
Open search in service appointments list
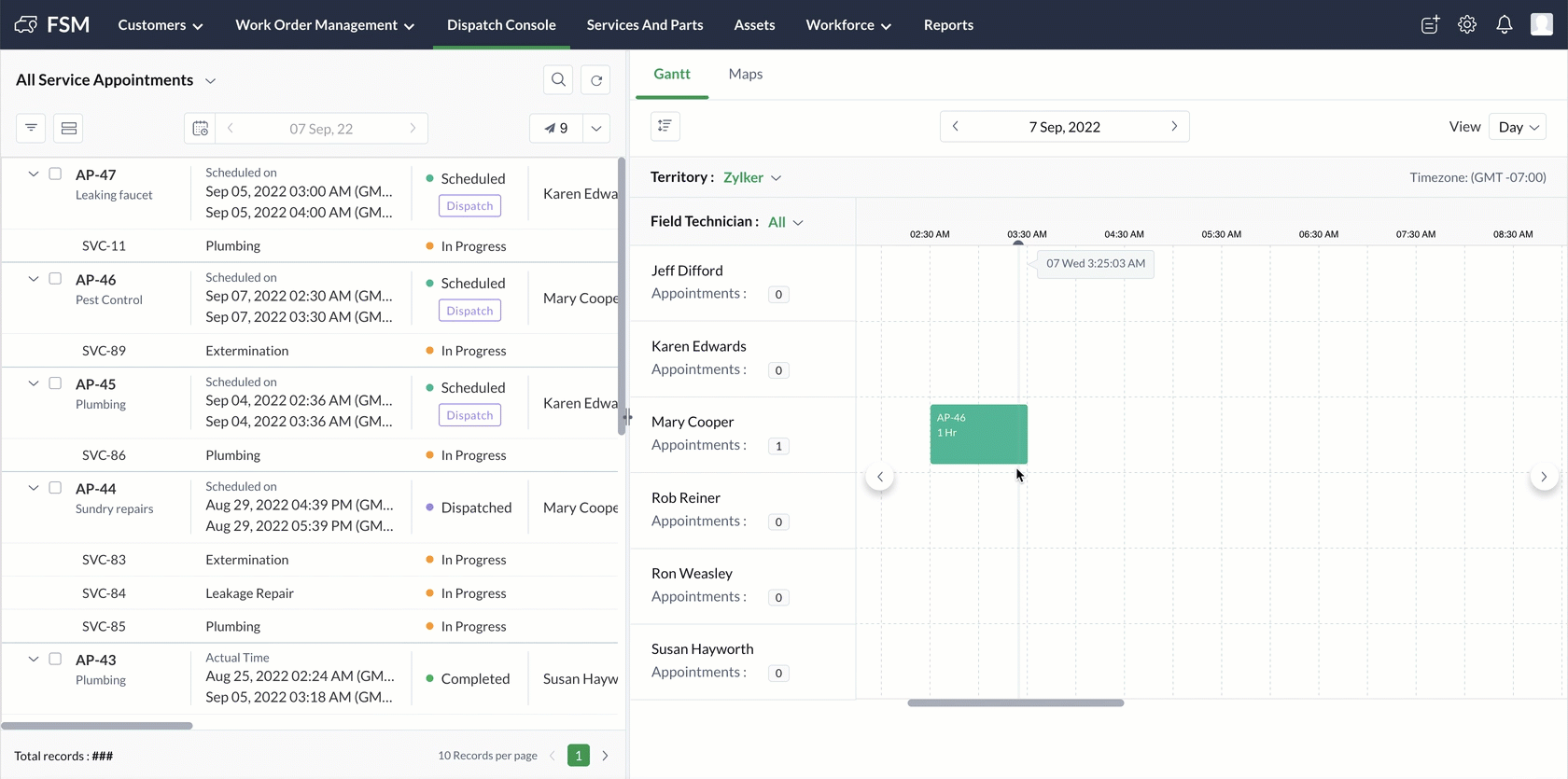[558, 80]
